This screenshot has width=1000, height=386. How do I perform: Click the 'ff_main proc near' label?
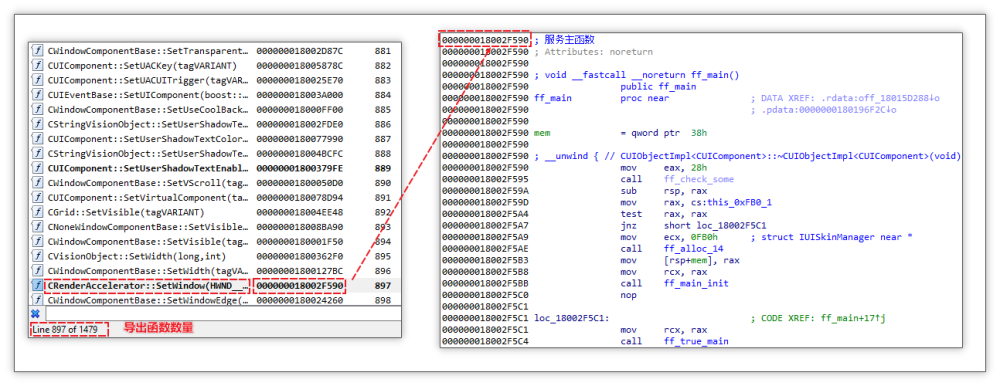click(602, 98)
